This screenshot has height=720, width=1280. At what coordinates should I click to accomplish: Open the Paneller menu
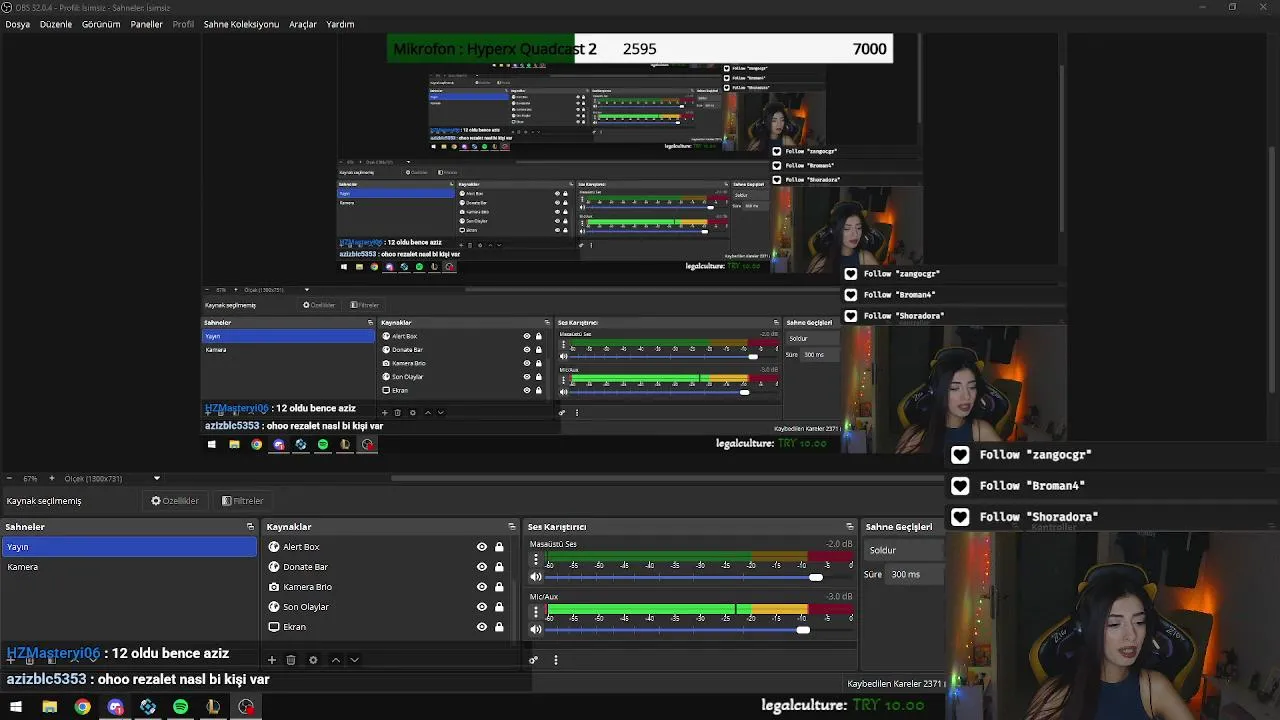pyautogui.click(x=146, y=24)
